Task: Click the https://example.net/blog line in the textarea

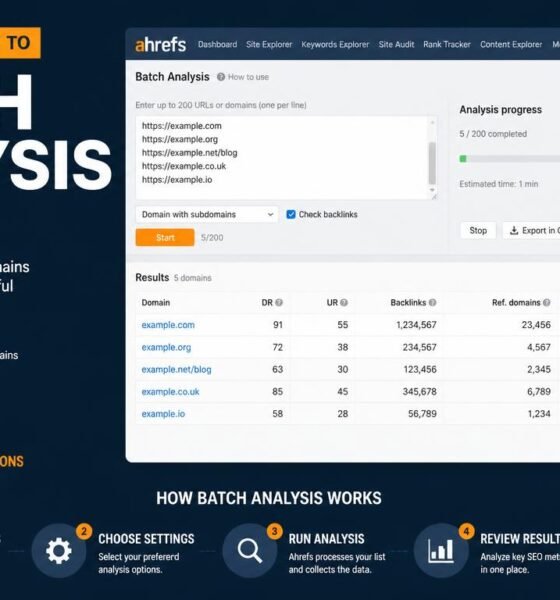Action: tap(189, 153)
